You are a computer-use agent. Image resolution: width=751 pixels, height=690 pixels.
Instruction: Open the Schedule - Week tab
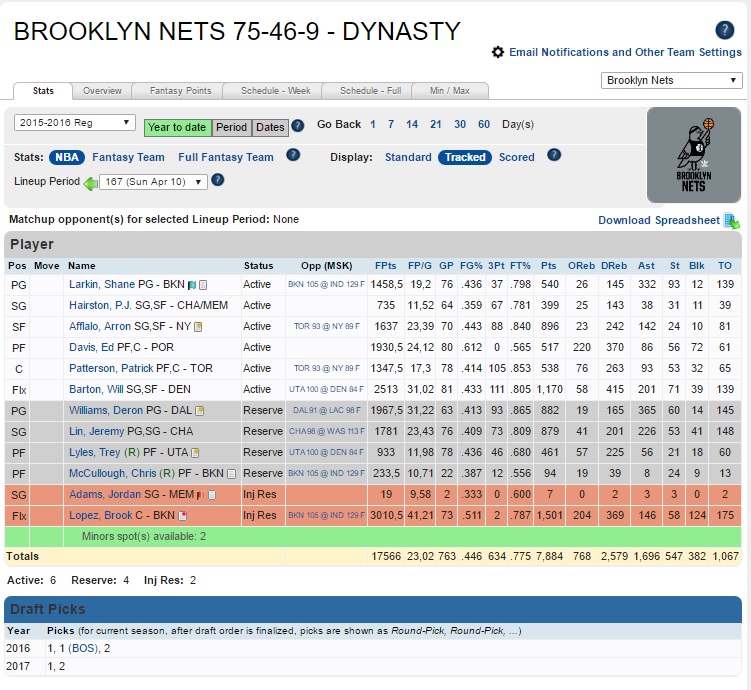pos(275,91)
